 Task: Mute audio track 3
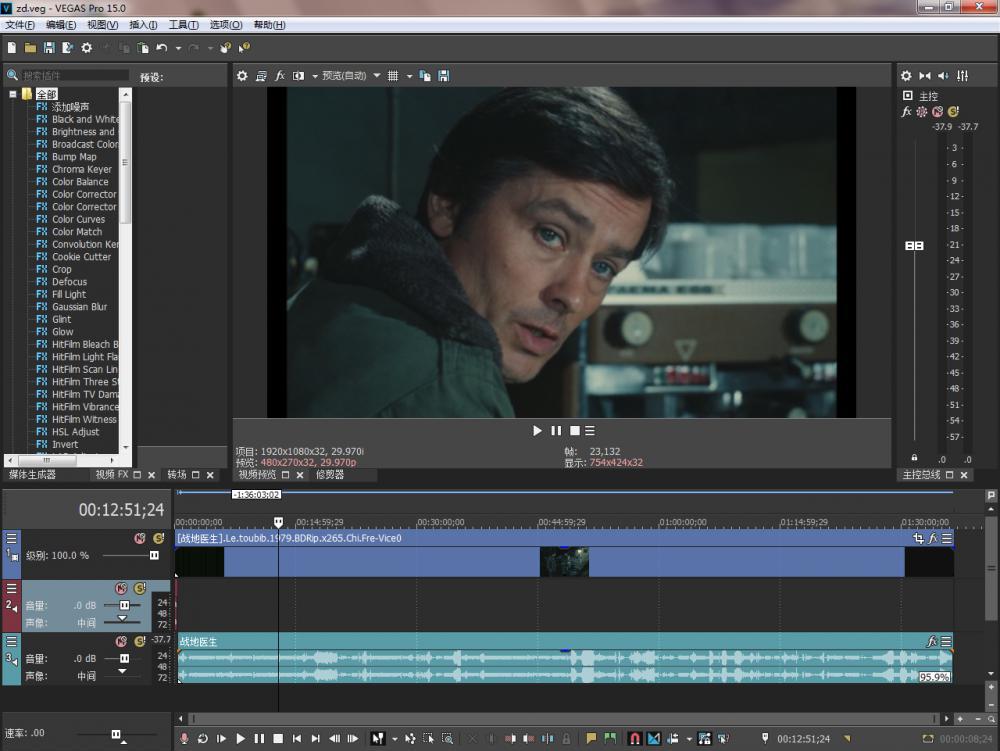(121, 641)
